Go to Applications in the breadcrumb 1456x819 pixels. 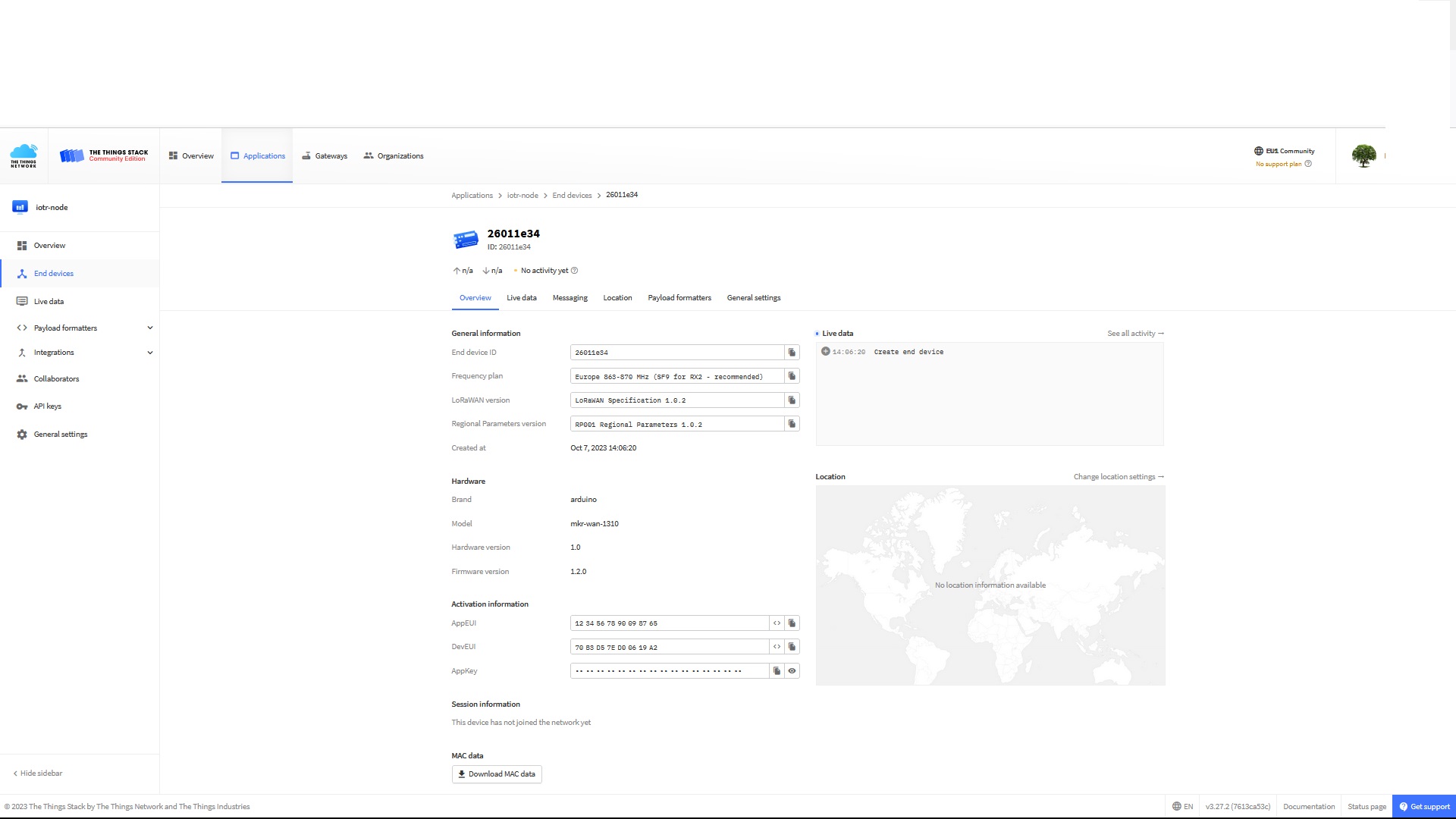(472, 196)
